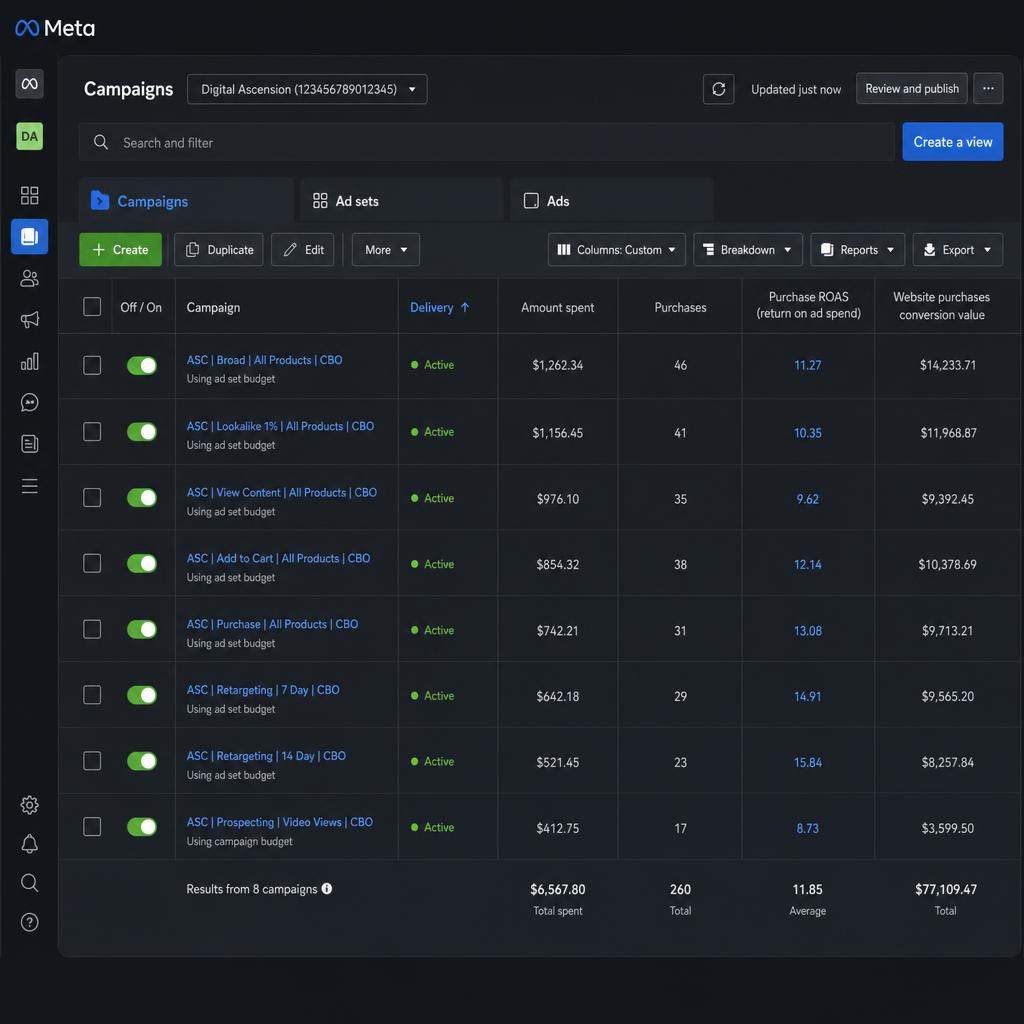
Task: Click the $14,233.71 conversion value cell
Action: point(948,365)
